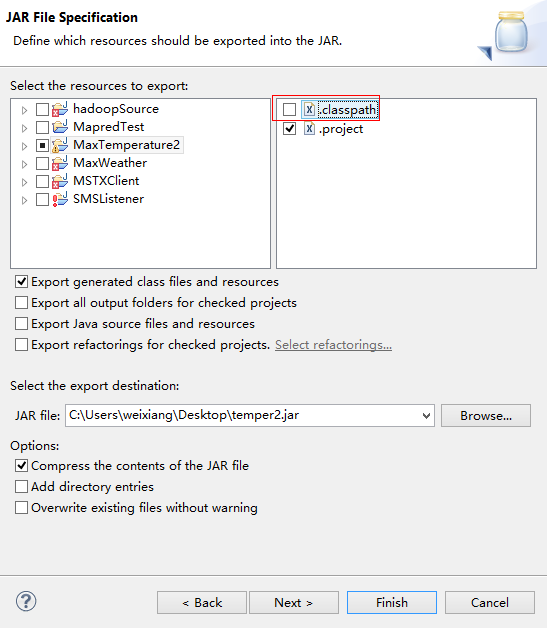
Task: Proceed with the Next button
Action: point(294,602)
